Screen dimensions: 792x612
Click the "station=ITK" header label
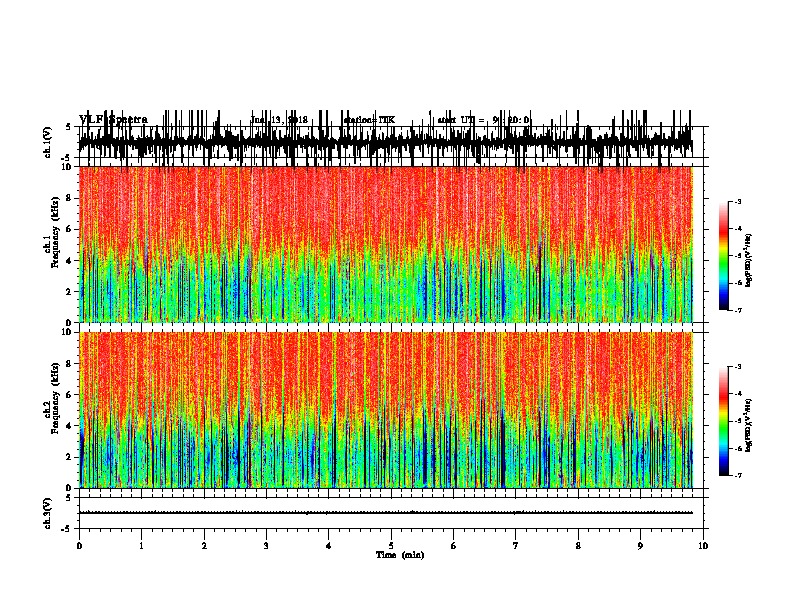coord(369,120)
